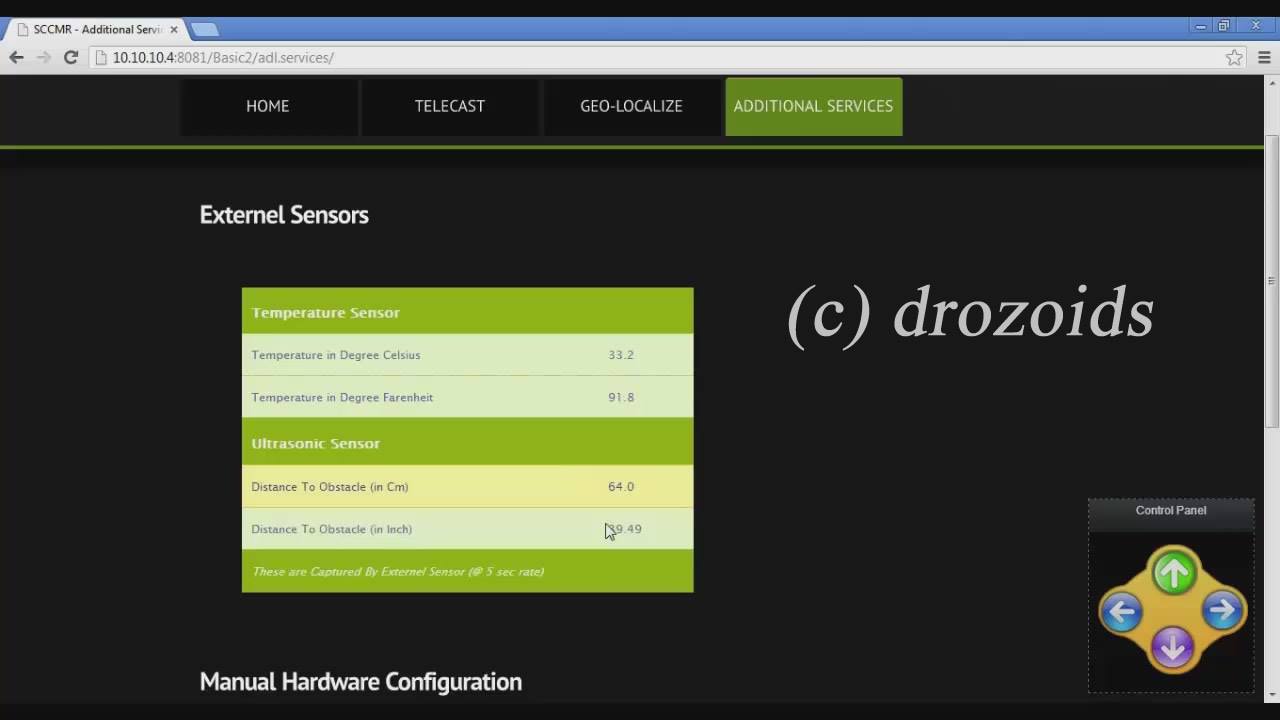Select the ADDITIONAL SERVICES menu item

tap(813, 106)
